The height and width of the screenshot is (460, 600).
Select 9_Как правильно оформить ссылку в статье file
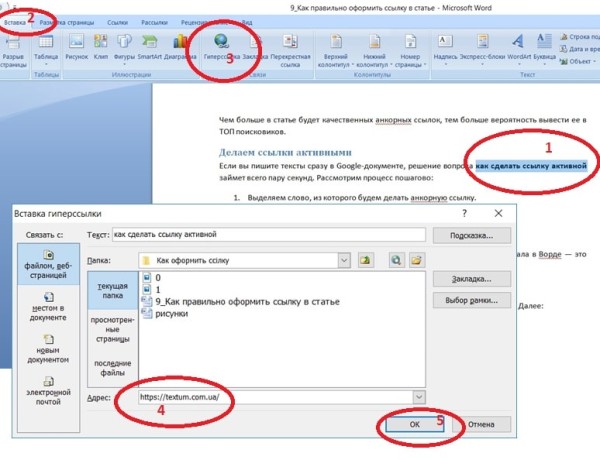pyautogui.click(x=241, y=302)
